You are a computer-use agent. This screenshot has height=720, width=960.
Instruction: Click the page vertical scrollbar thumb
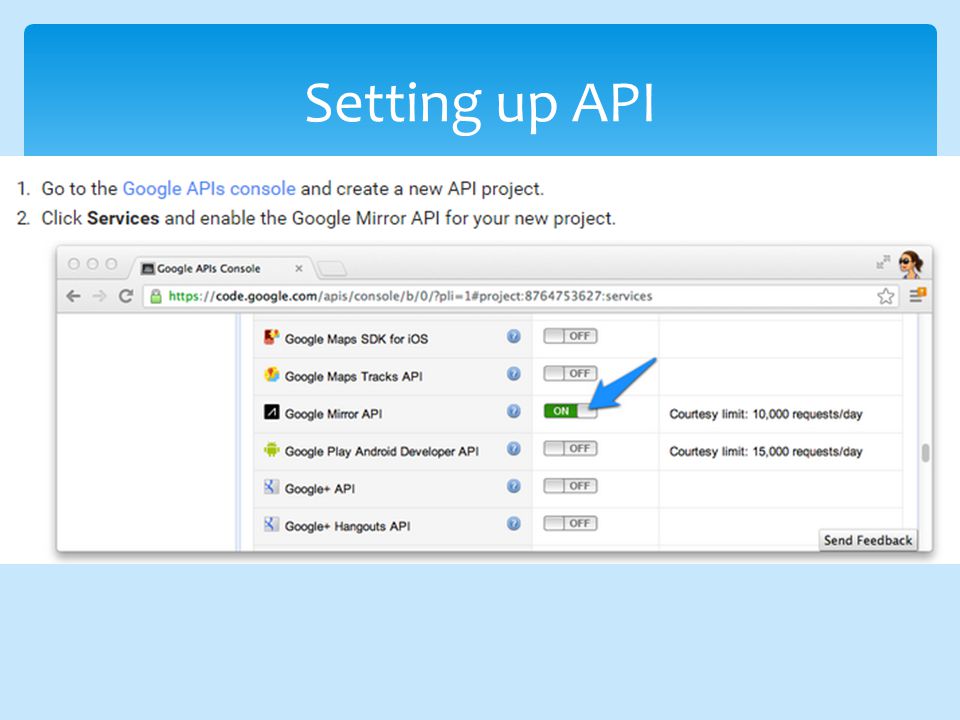point(925,453)
